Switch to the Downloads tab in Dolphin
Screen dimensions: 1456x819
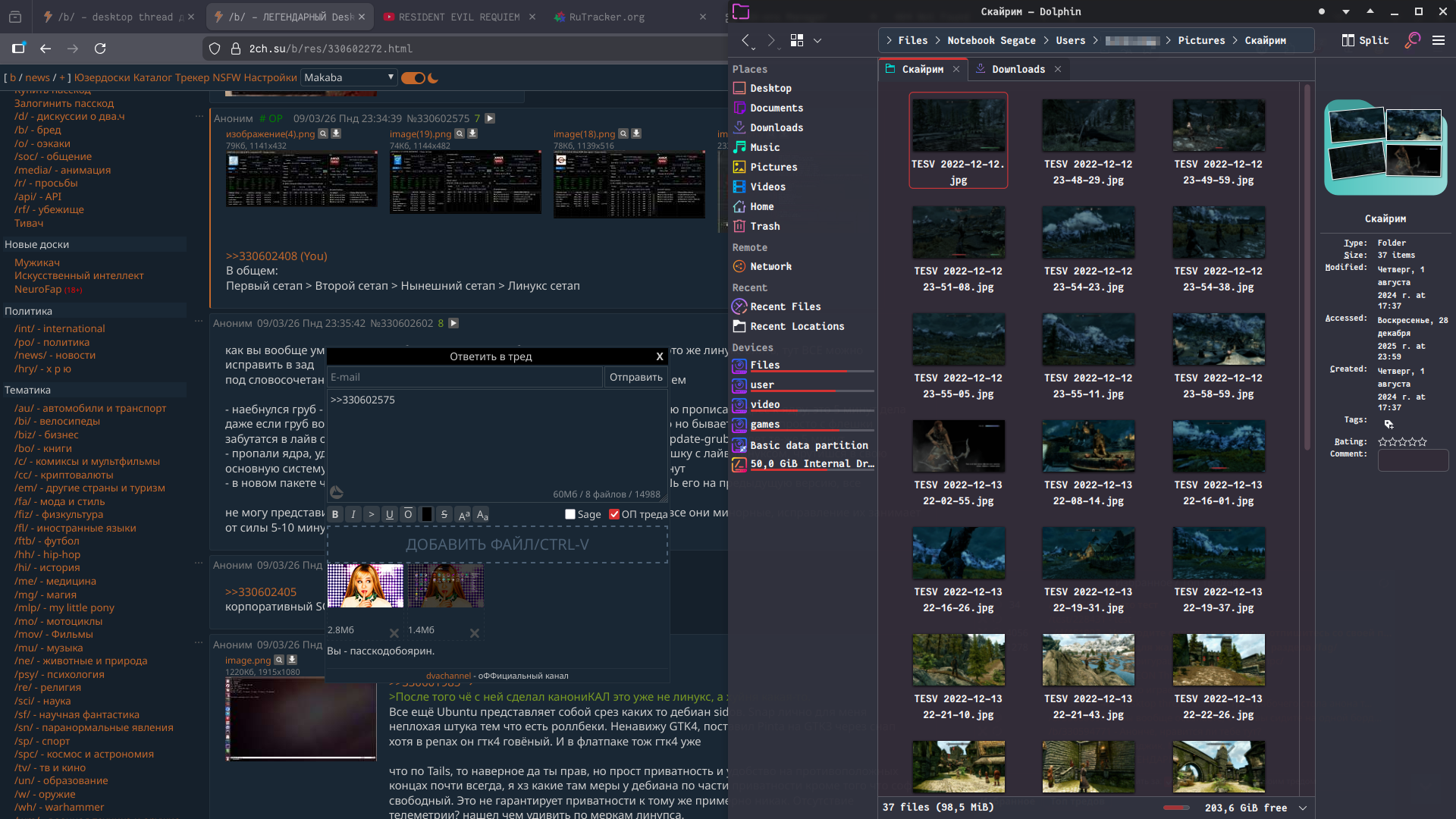click(x=1018, y=69)
